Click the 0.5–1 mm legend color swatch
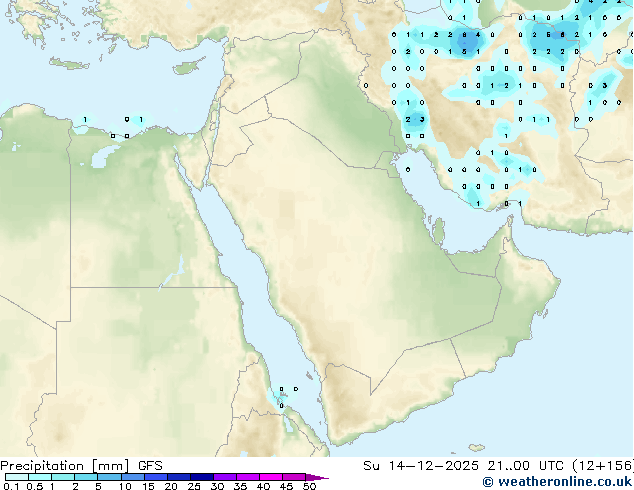This screenshot has height=490, width=634. point(40,477)
